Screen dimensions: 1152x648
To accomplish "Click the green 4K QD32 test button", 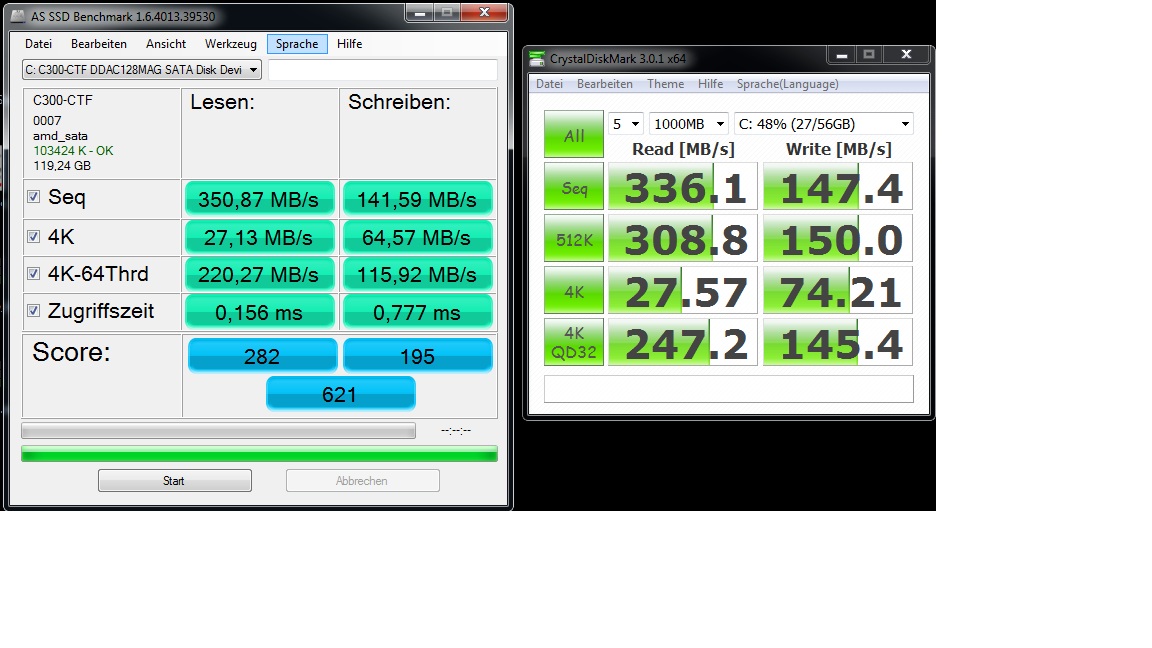I will [574, 342].
